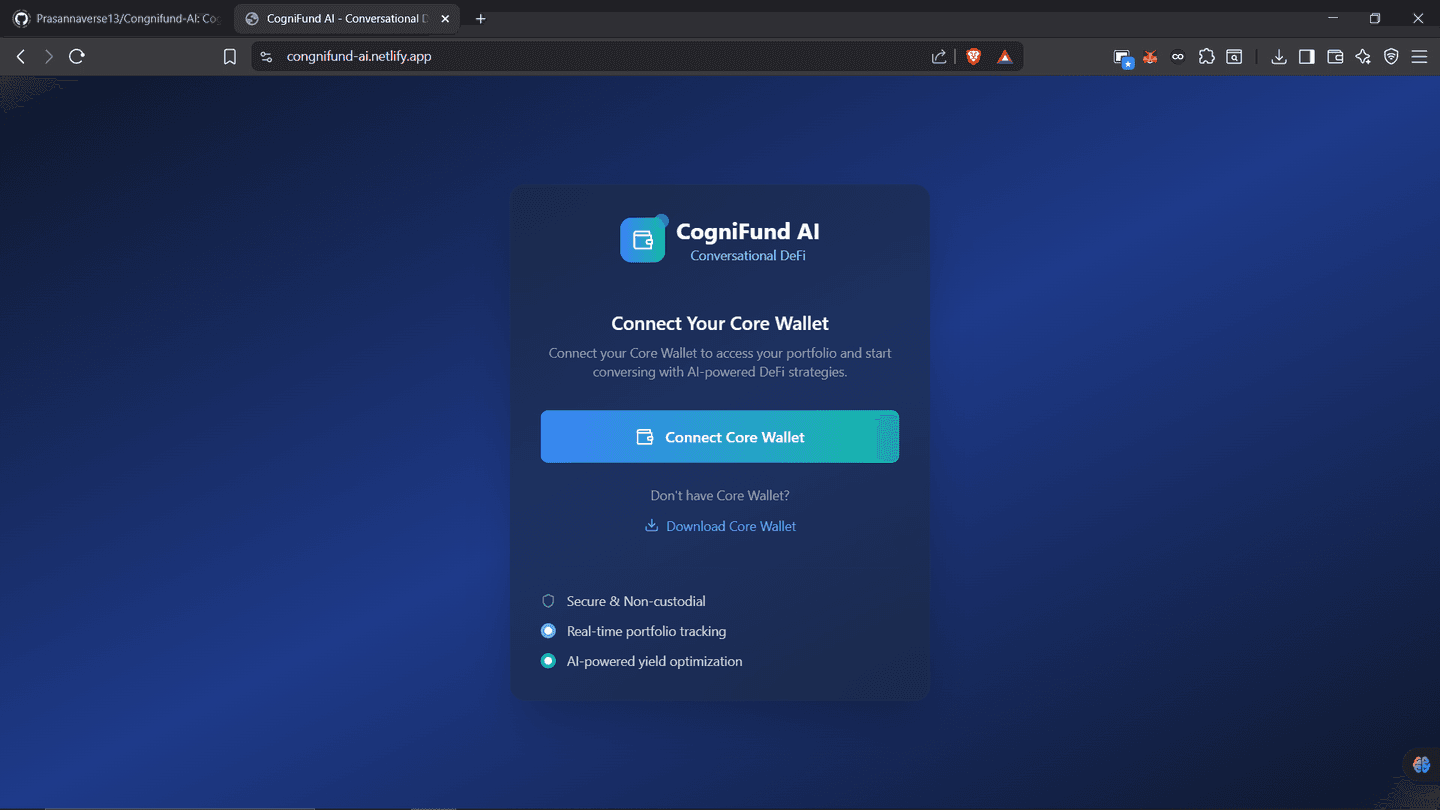The image size is (1440, 810).
Task: Click the CogniFund AI logo icon
Action: [x=643, y=240]
